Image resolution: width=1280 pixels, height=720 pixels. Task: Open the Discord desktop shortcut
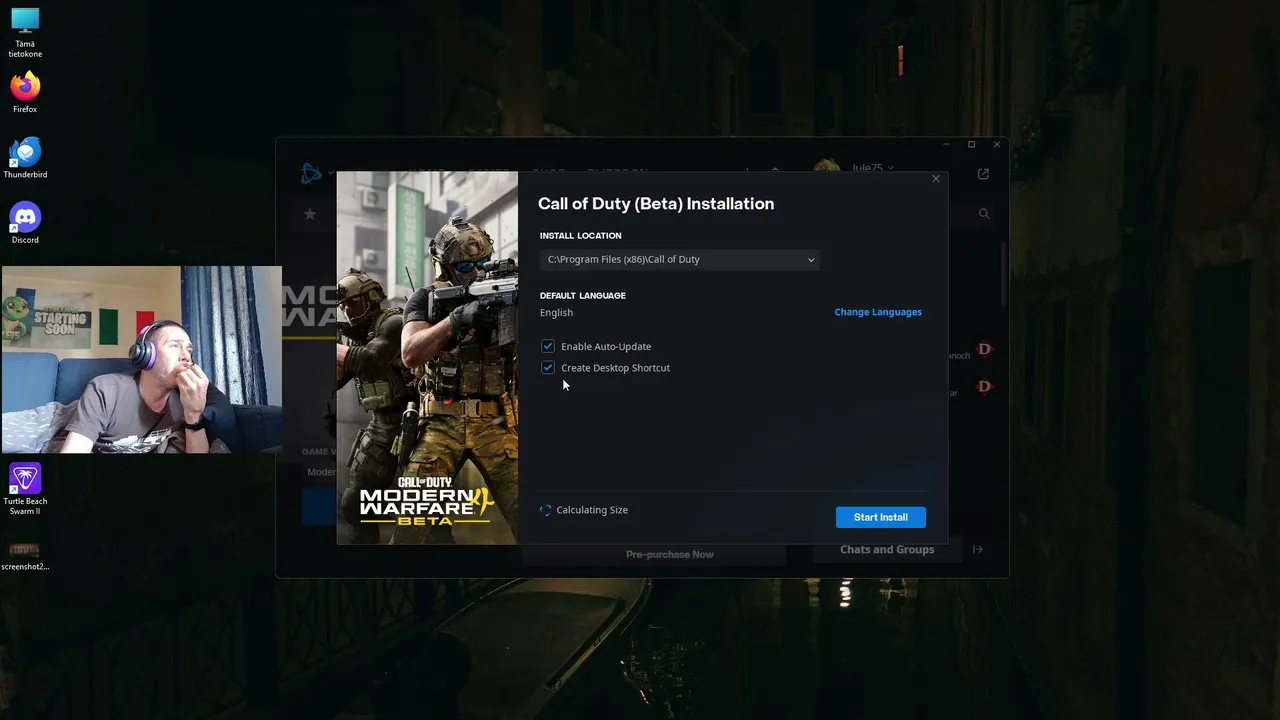click(25, 223)
